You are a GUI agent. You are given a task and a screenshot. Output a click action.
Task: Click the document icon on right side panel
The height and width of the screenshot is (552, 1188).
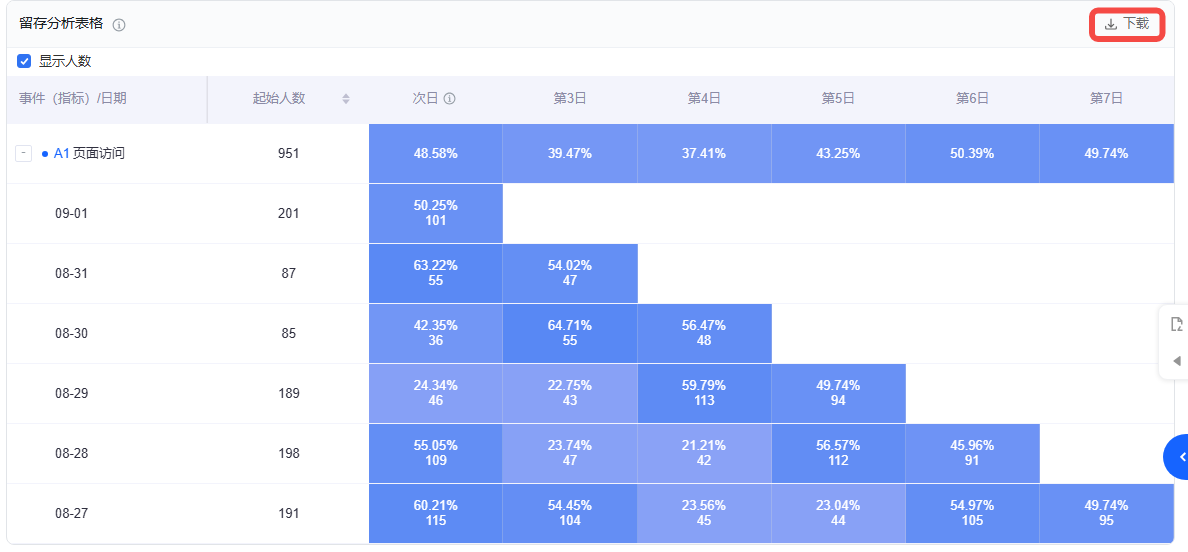click(1177, 324)
